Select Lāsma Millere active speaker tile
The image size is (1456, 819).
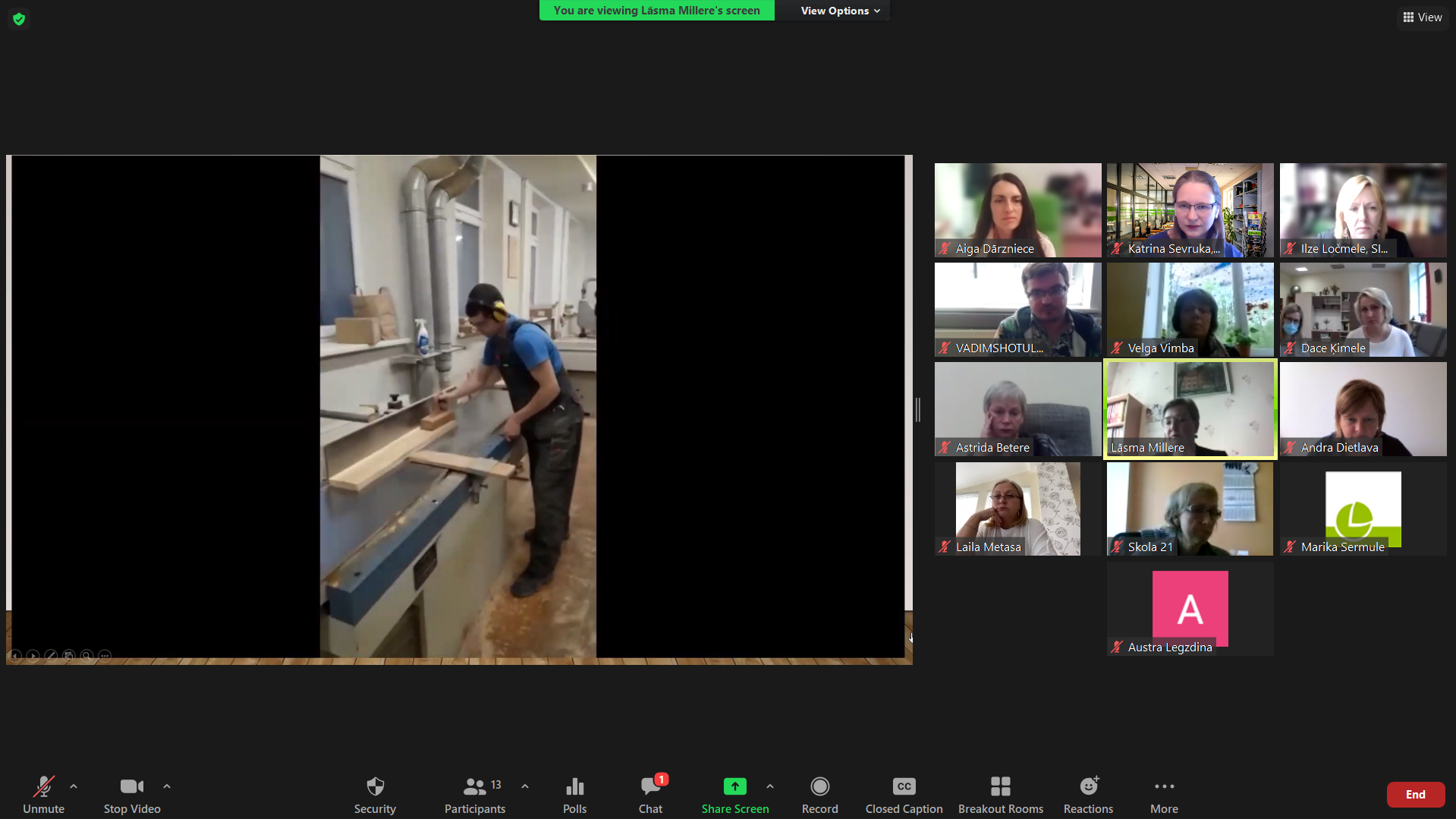coord(1190,409)
